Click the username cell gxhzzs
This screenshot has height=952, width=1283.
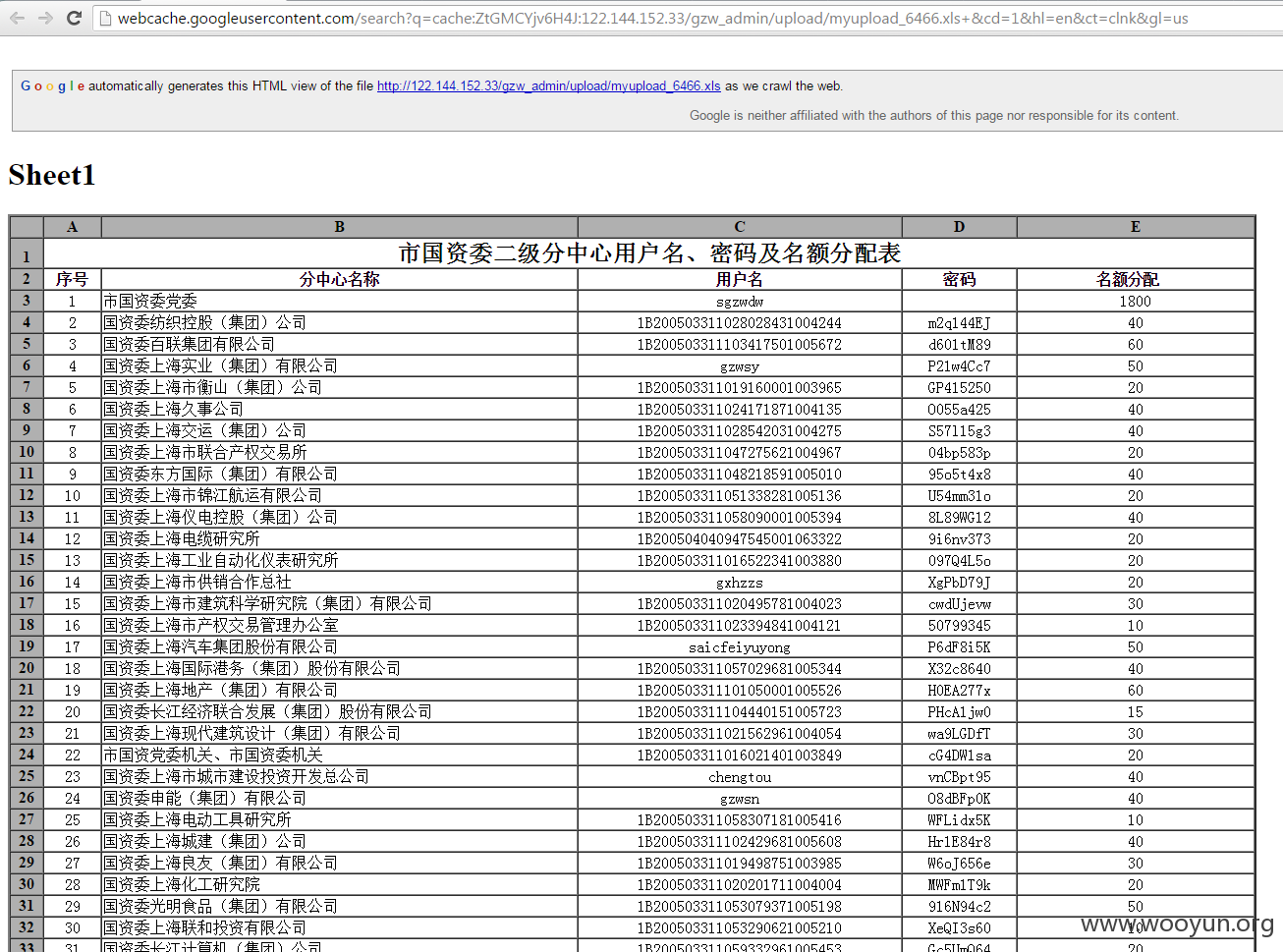[x=740, y=582]
